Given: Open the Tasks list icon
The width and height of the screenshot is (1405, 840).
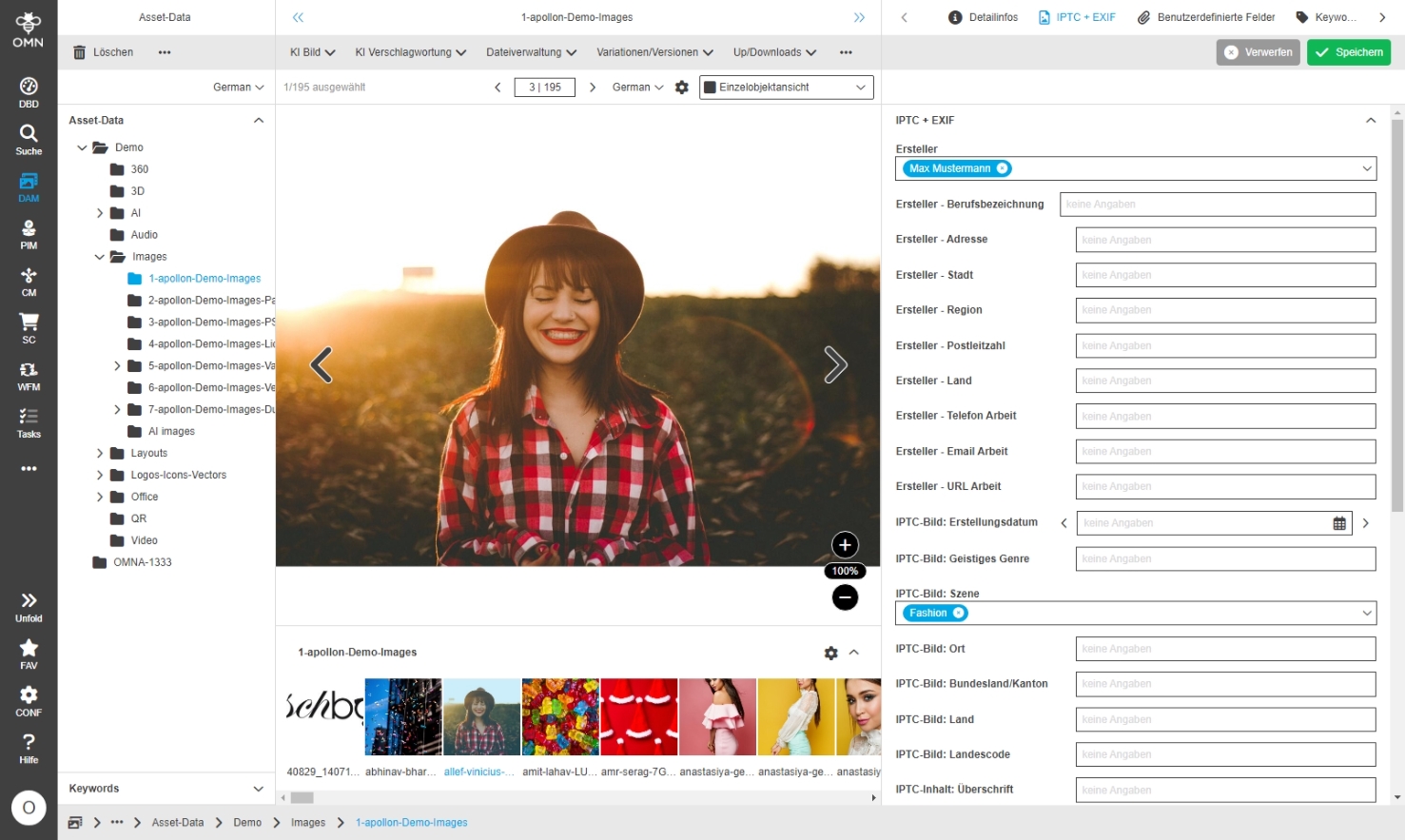Looking at the screenshot, I should coord(29,422).
